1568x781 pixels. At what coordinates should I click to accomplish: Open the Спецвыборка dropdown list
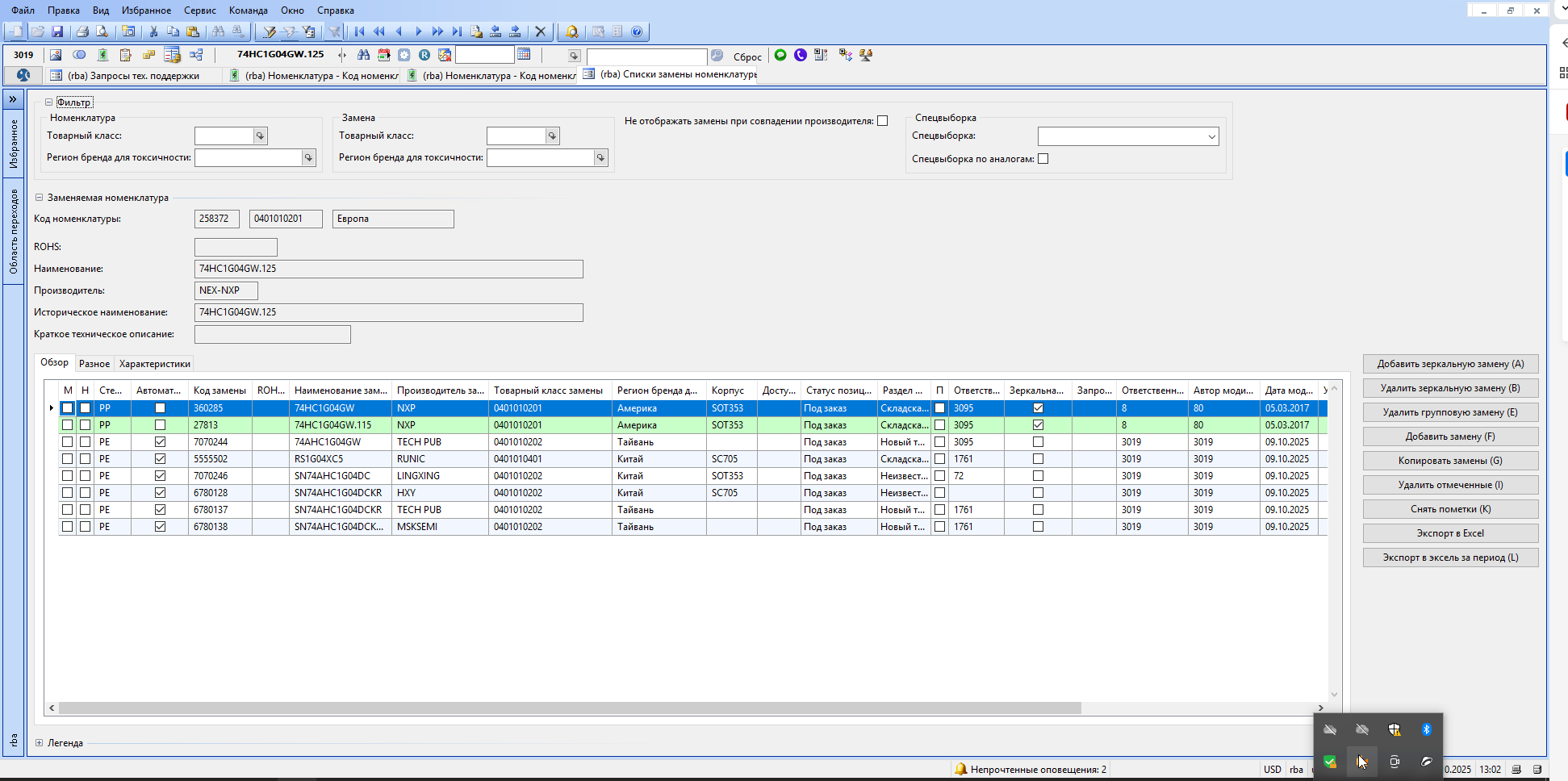coord(1211,136)
